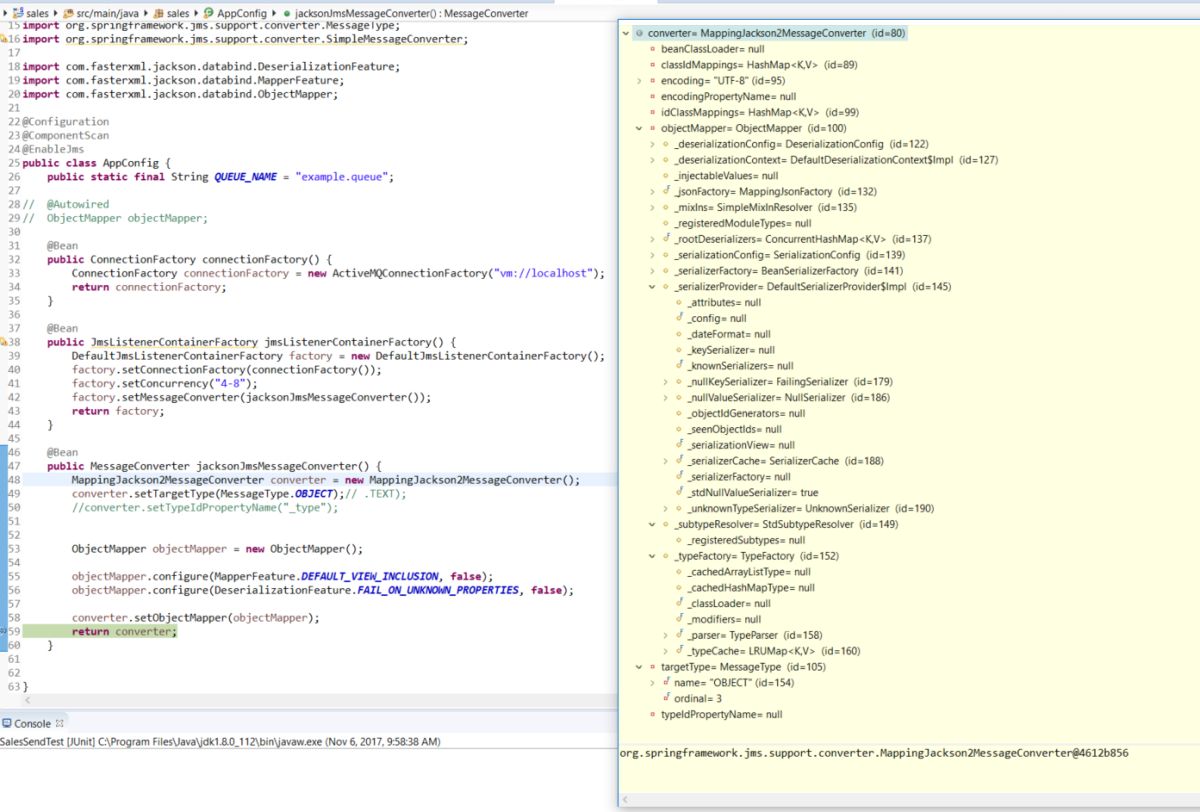
Task: Select the _registeredSubtypes= null row
Action: tap(745, 540)
